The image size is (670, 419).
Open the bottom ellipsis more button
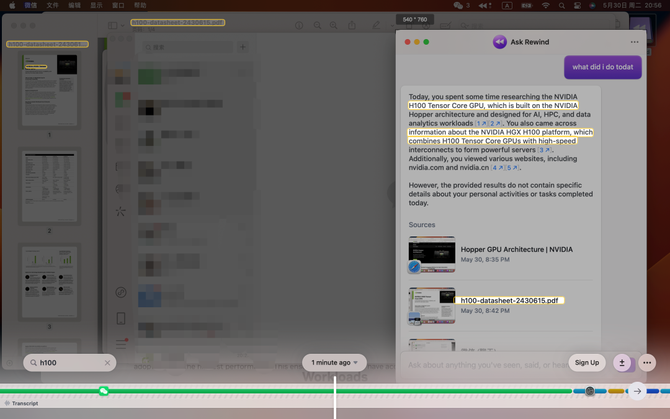(x=647, y=363)
